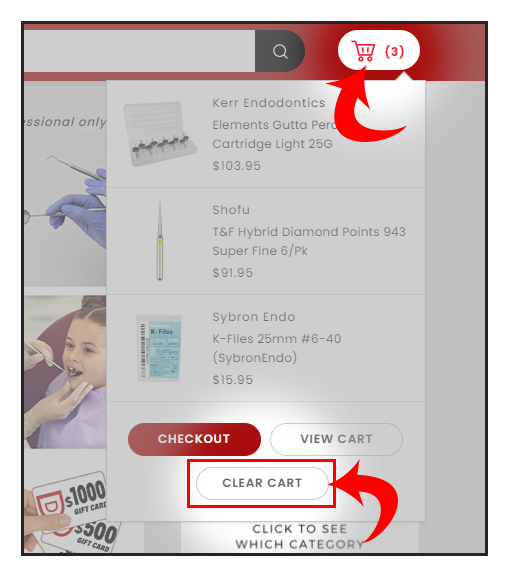Click the CLEAR CART button

tap(262, 483)
